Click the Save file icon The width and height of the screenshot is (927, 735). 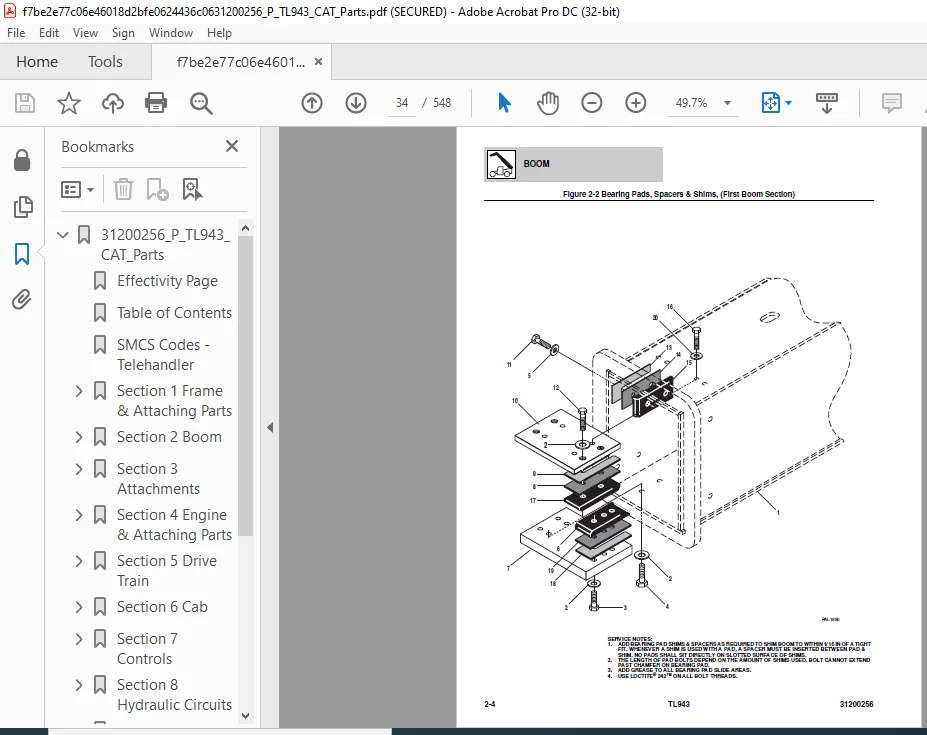pyautogui.click(x=25, y=103)
